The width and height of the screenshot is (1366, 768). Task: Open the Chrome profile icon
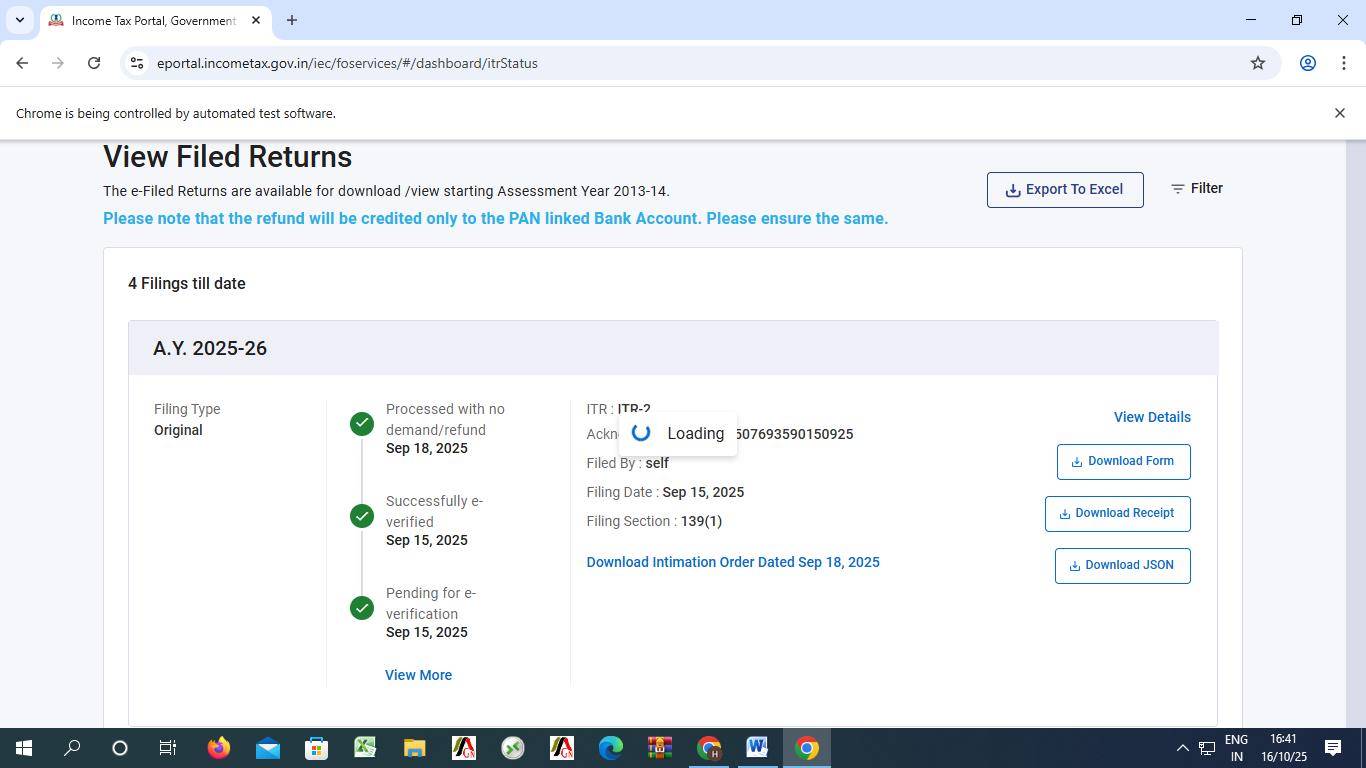(1306, 63)
